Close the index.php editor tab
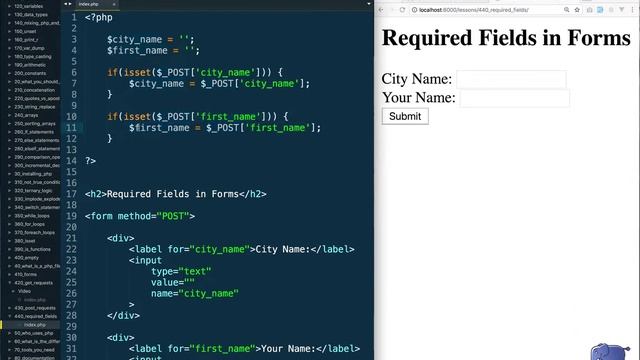Viewport: 640px width, 360px height. 114,4
